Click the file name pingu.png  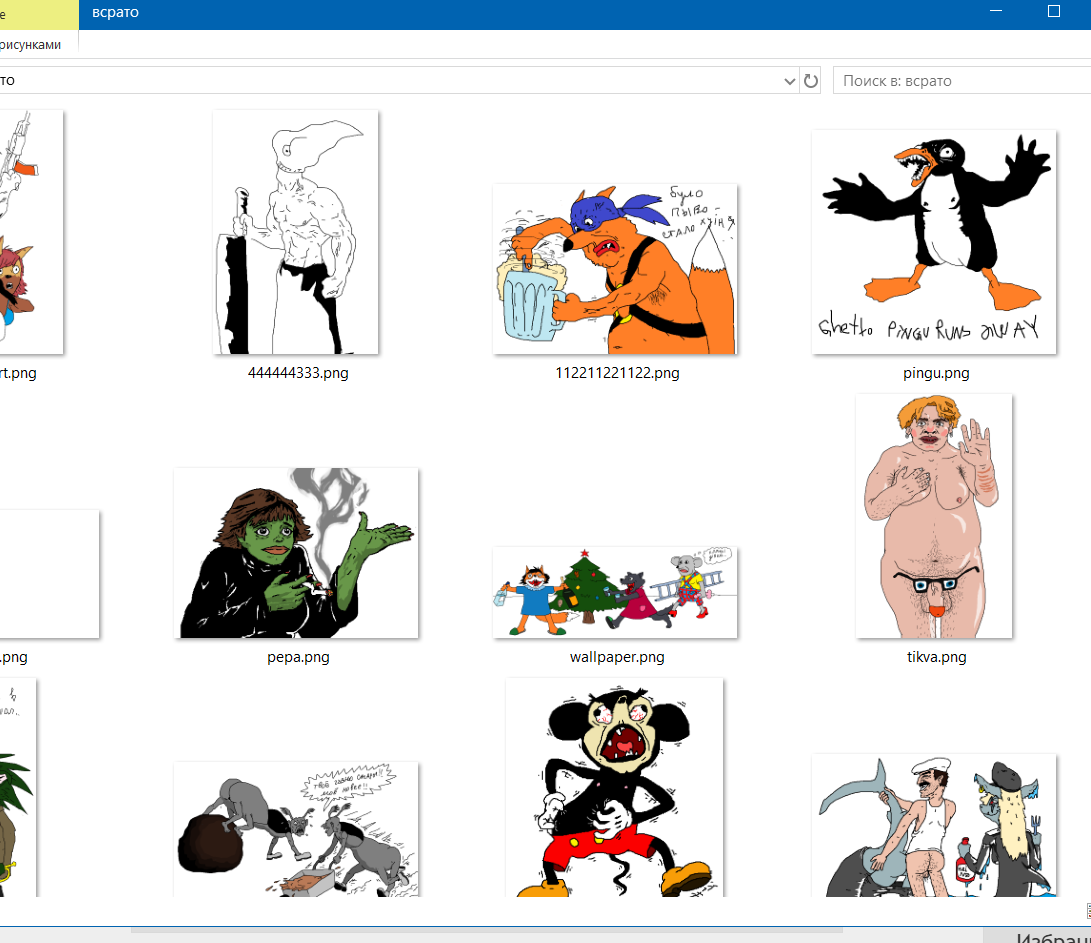(936, 373)
